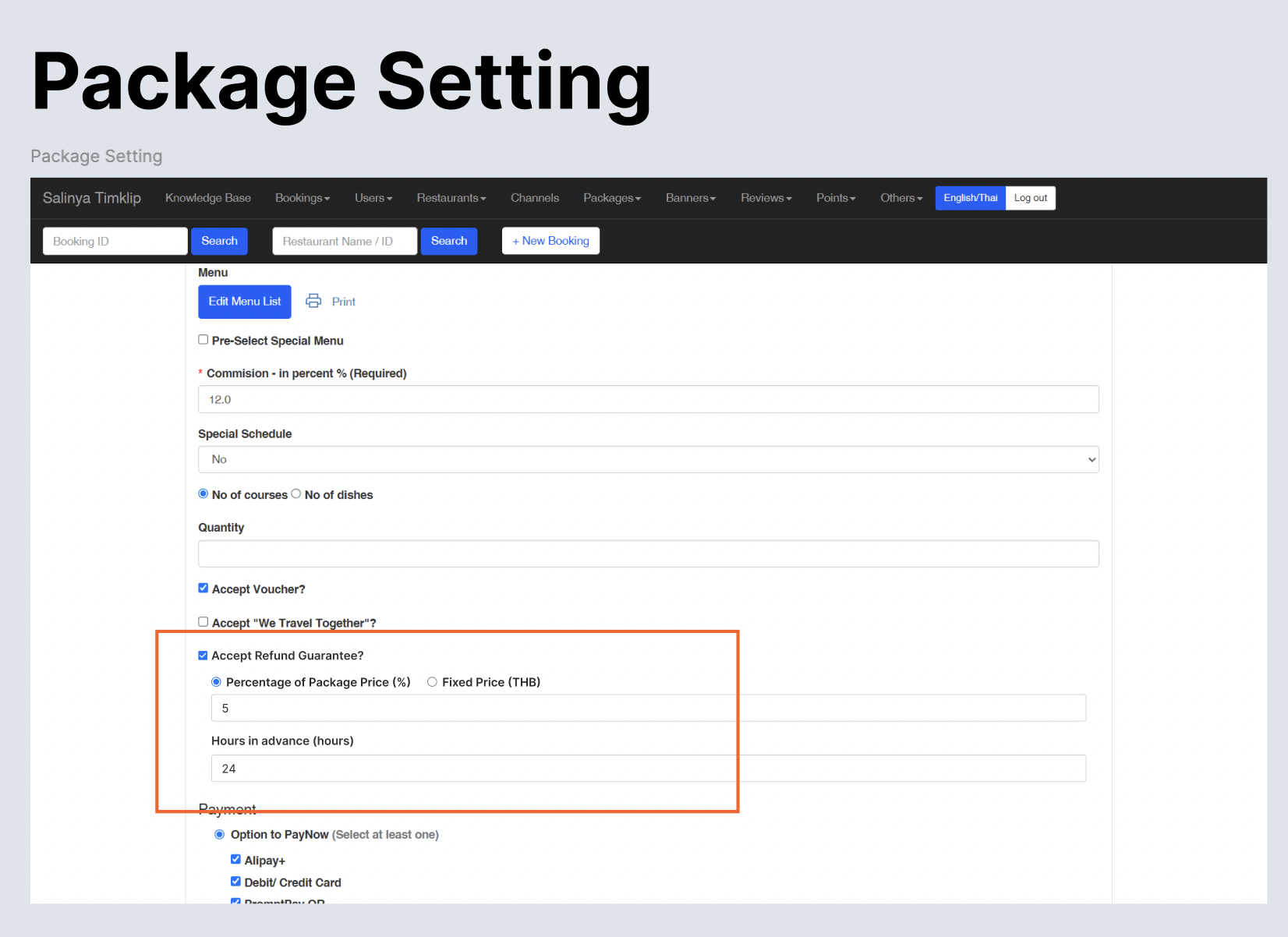Image resolution: width=1288 pixels, height=937 pixels.
Task: Click the + New Booking button
Action: (x=550, y=241)
